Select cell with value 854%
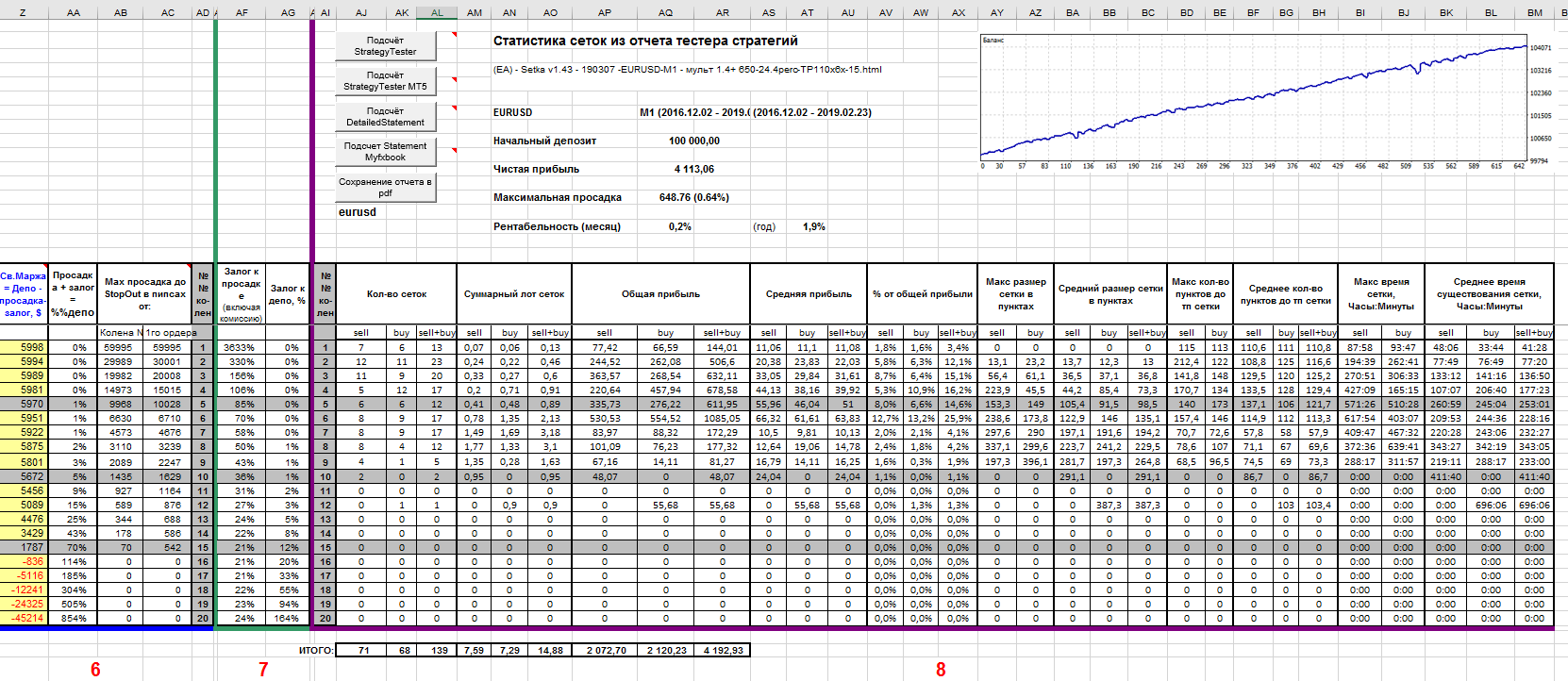The width and height of the screenshot is (1568, 681). (x=73, y=618)
